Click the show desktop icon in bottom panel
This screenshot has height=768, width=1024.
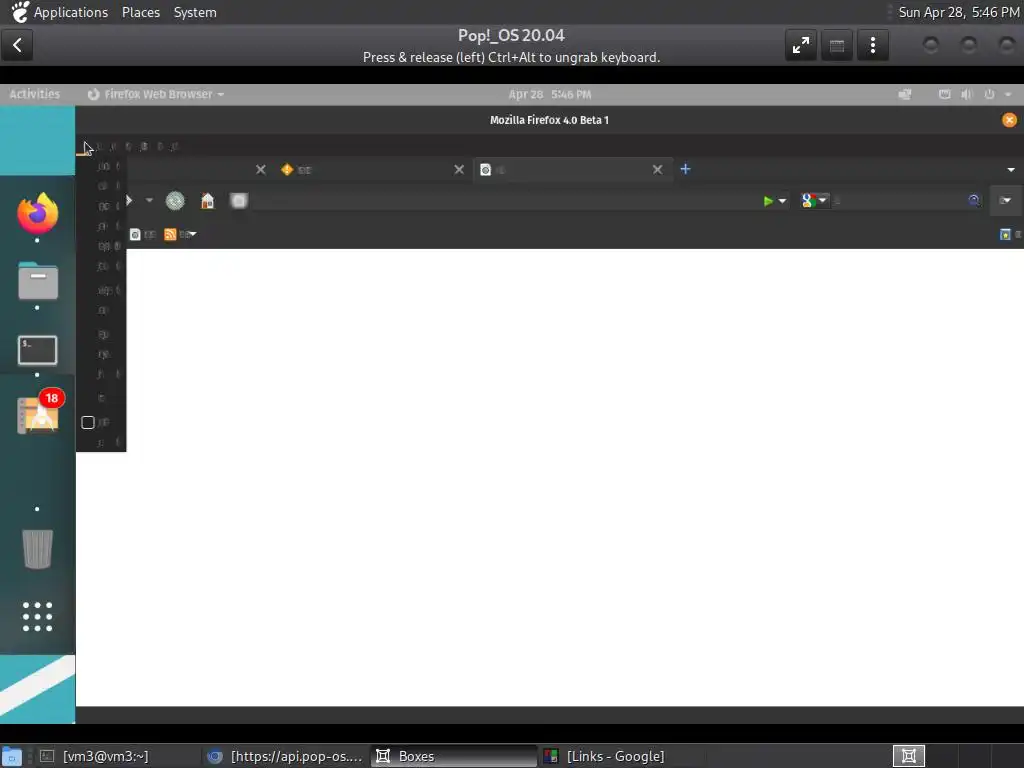tap(12, 756)
